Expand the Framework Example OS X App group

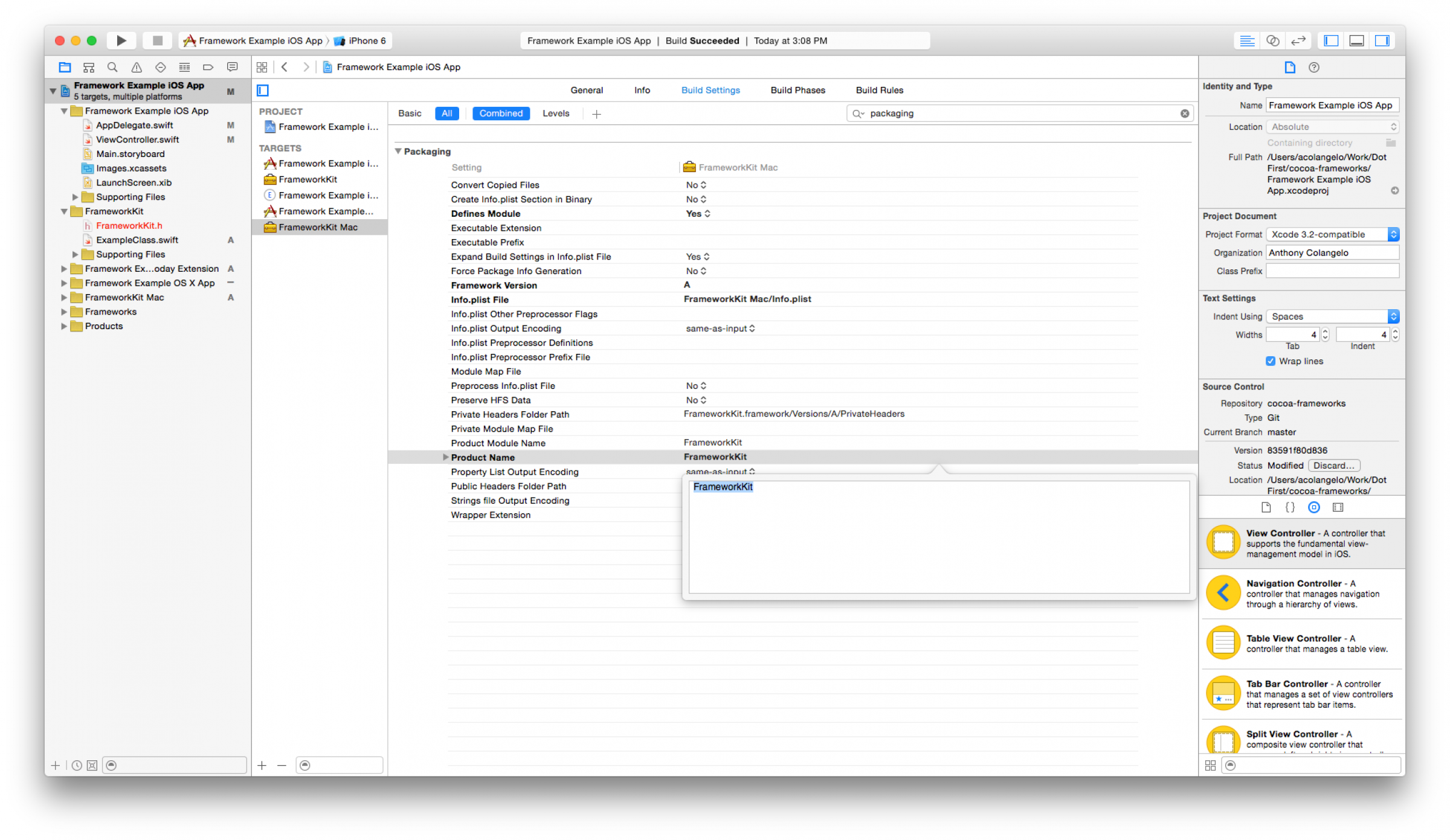(64, 283)
